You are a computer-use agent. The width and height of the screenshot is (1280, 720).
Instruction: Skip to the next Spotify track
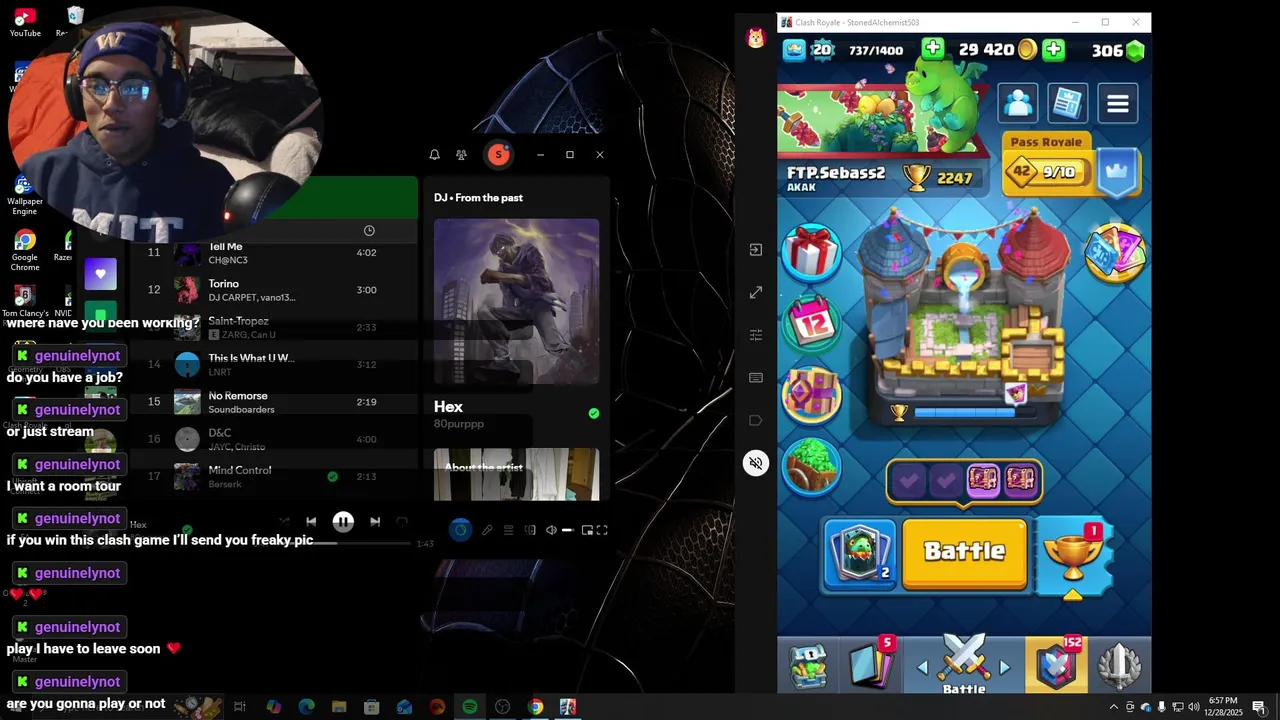click(x=375, y=521)
